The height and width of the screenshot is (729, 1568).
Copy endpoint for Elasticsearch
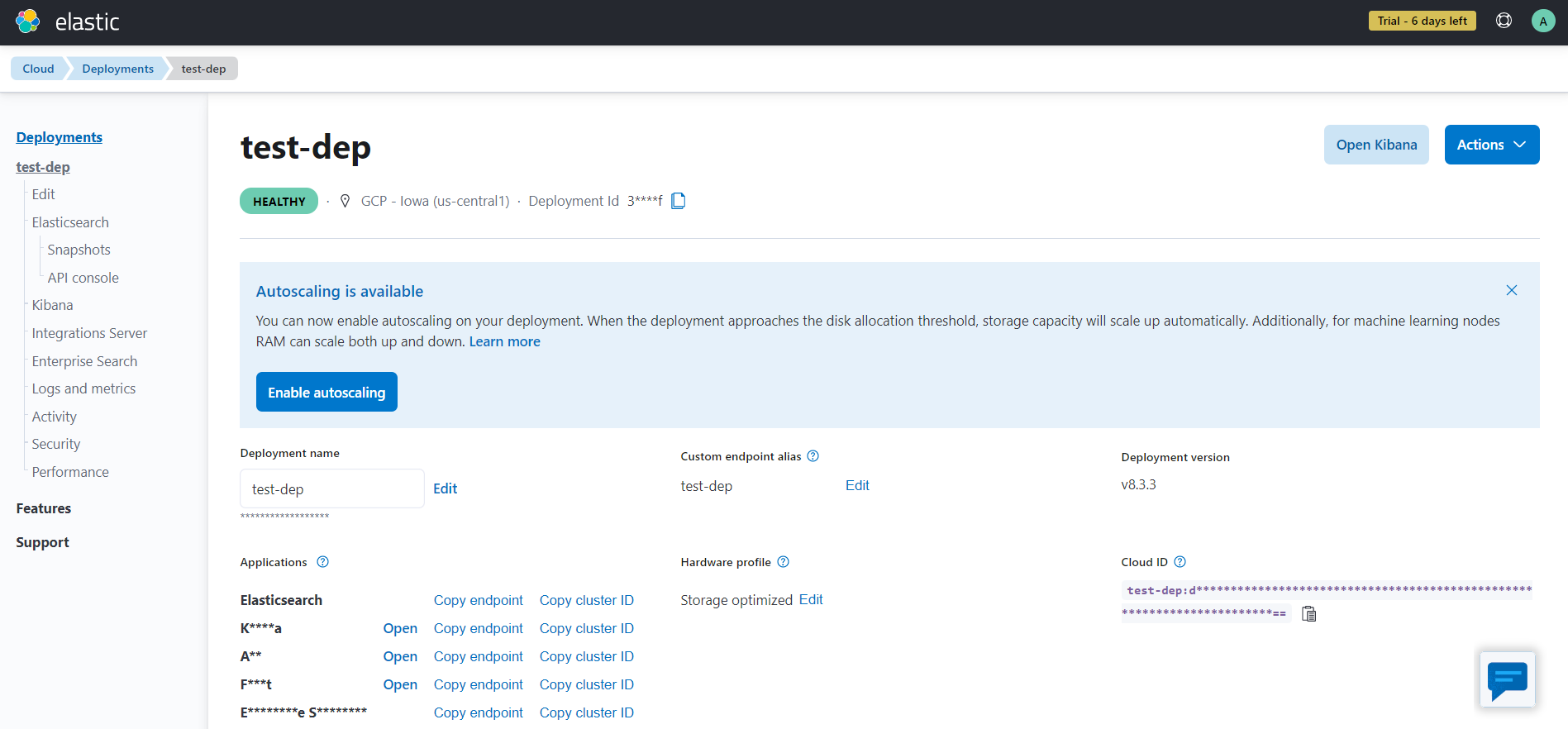click(478, 600)
